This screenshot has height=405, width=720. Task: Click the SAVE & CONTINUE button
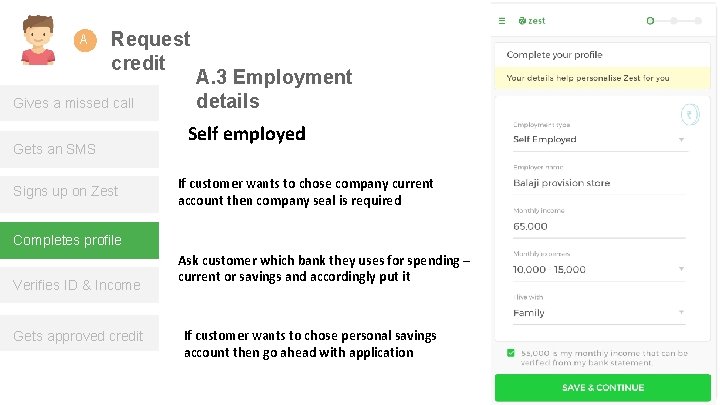602,388
